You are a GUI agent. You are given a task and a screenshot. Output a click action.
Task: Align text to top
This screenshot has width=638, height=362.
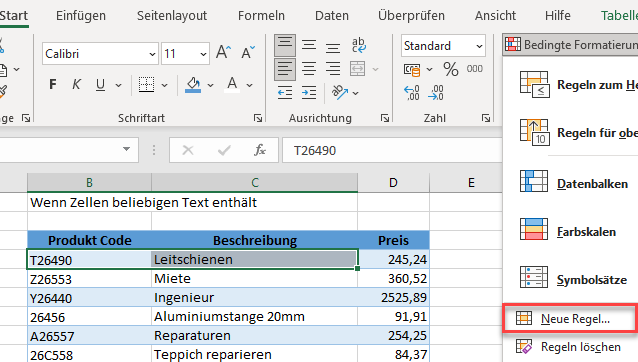coord(285,45)
